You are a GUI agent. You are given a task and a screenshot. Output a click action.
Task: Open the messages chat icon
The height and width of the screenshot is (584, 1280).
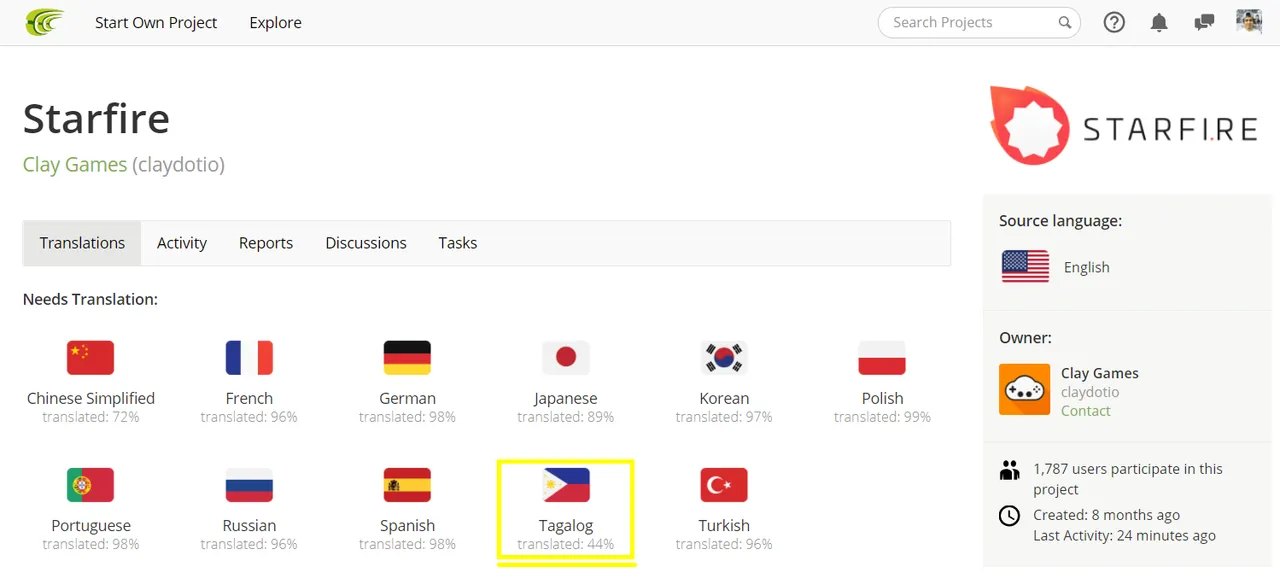1204,22
